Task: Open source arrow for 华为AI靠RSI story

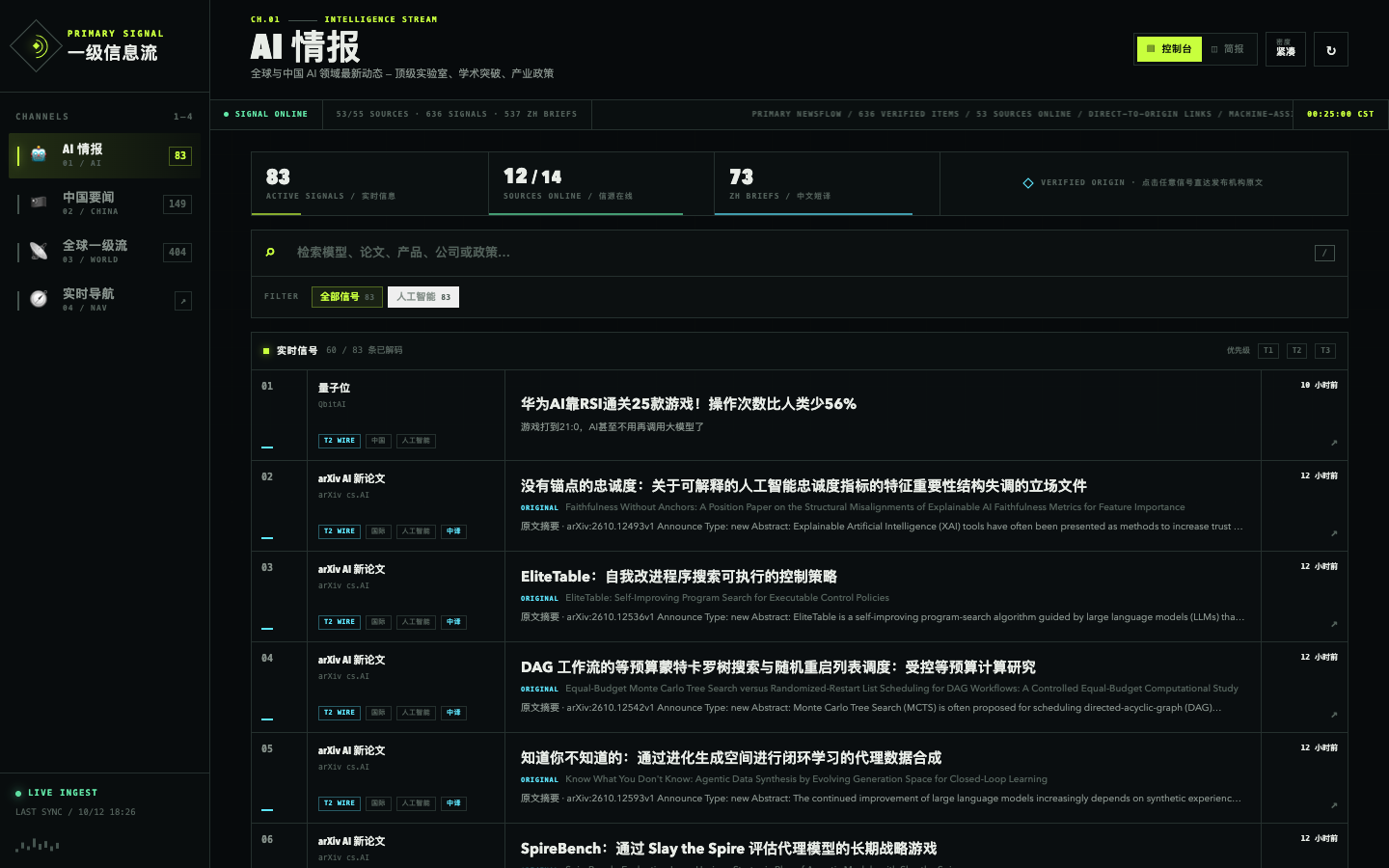Action: tap(1334, 443)
